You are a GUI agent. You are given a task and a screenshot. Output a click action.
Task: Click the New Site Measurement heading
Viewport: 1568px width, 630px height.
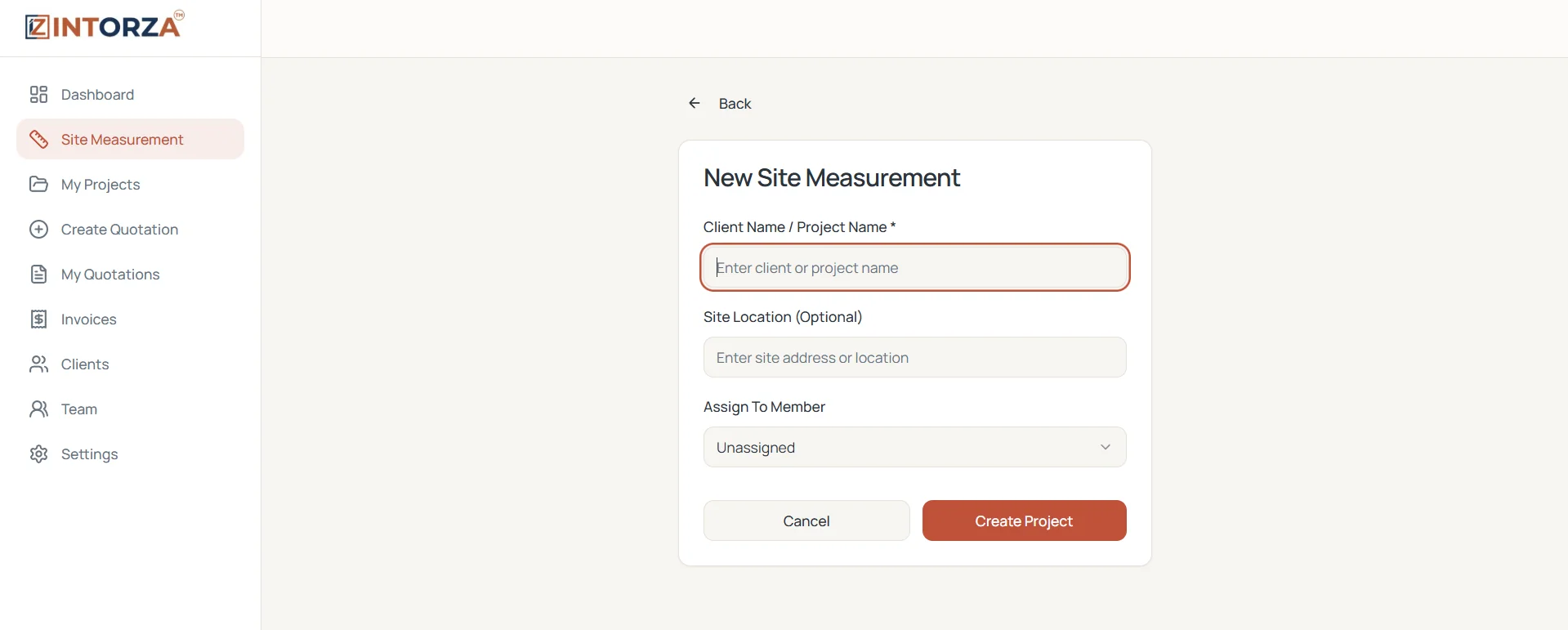(832, 178)
